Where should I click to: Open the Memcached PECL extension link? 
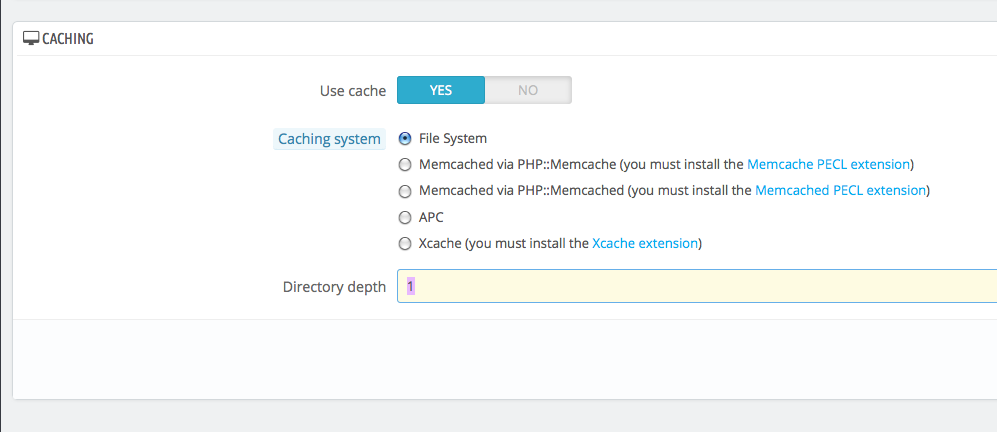click(840, 190)
